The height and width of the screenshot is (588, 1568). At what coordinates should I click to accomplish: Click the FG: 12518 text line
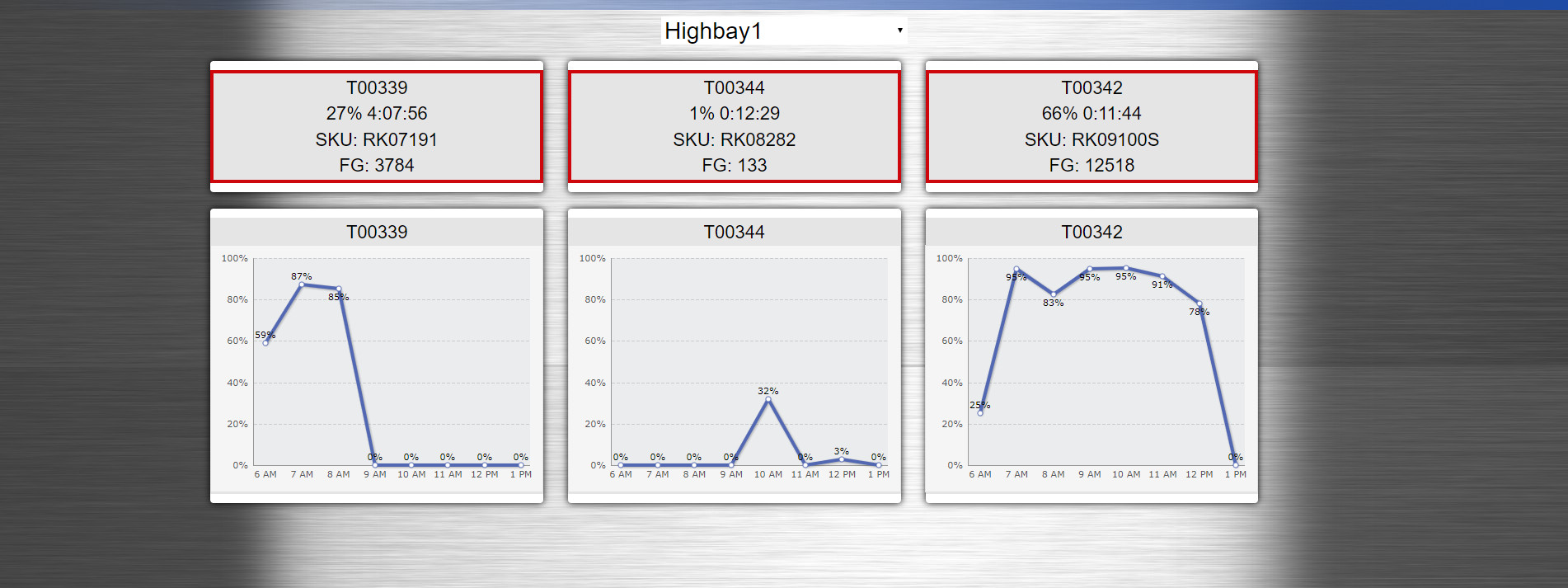(1091, 165)
